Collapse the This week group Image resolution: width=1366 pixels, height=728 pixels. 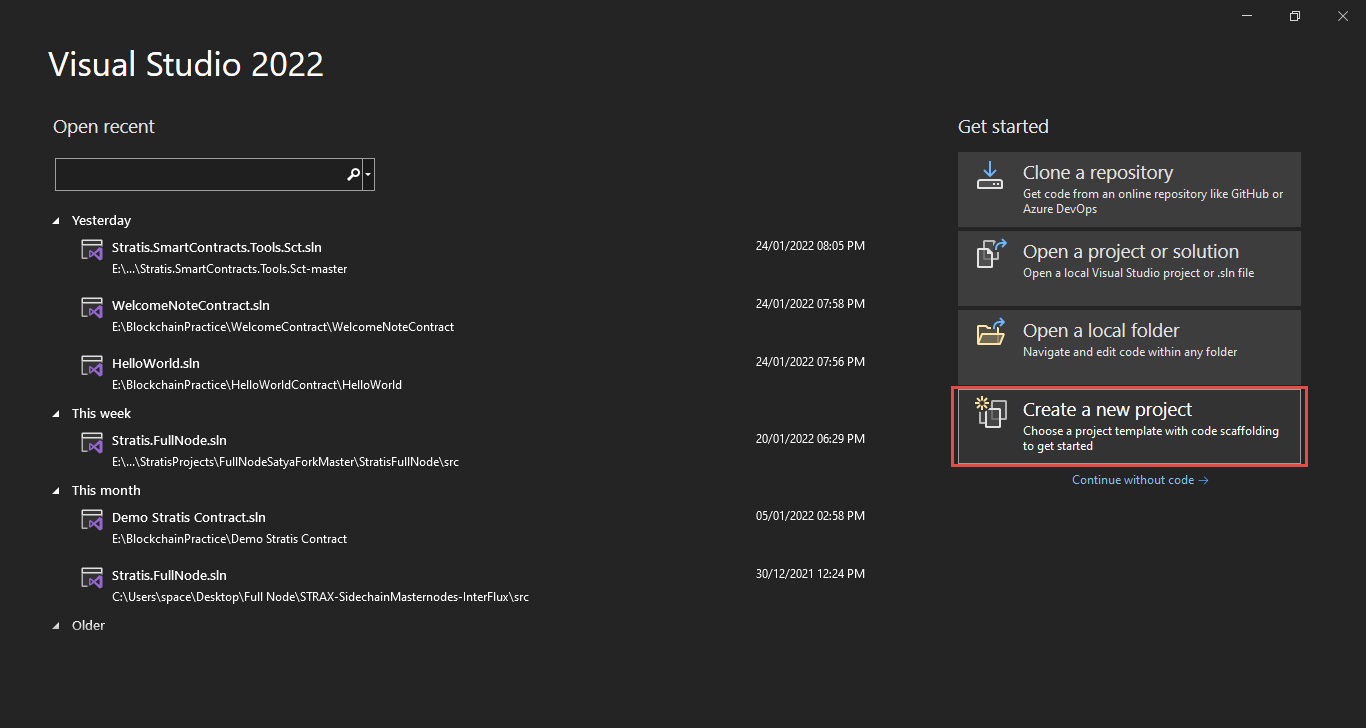[57, 413]
